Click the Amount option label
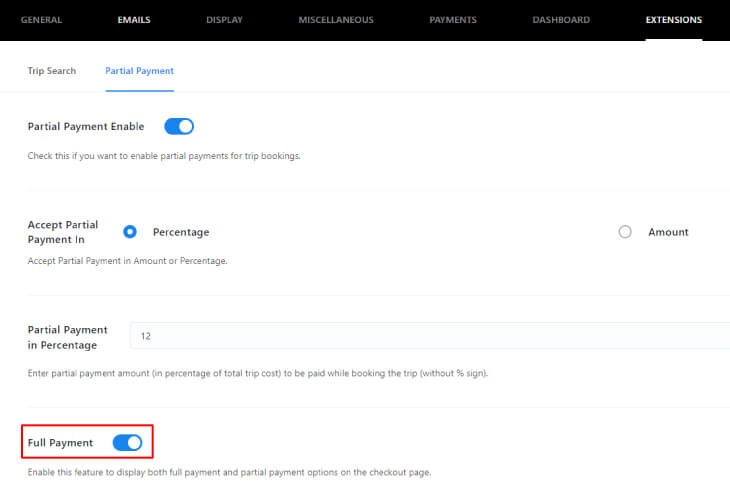The width and height of the screenshot is (730, 501). [668, 232]
